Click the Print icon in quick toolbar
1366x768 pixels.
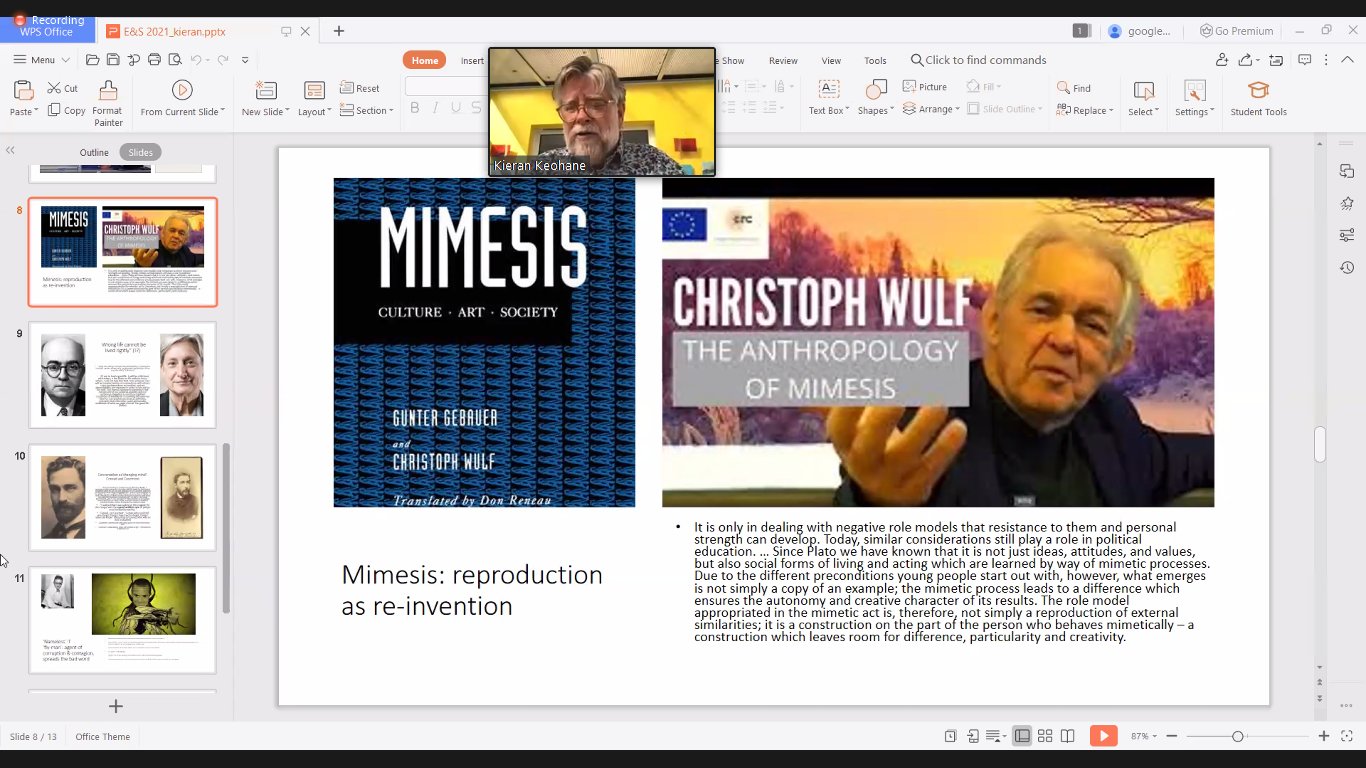point(154,60)
